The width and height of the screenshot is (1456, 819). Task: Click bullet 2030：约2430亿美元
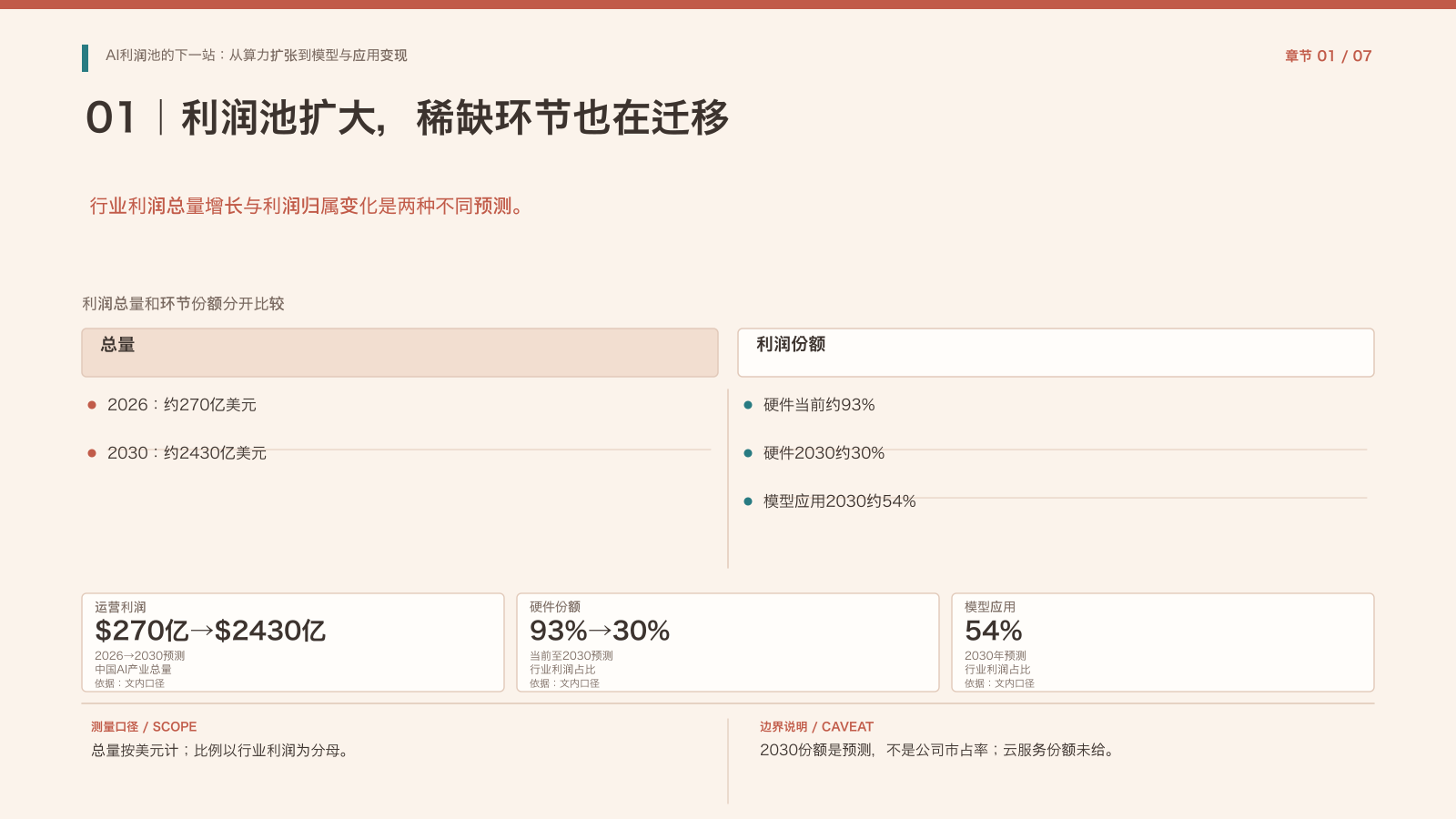tap(187, 453)
